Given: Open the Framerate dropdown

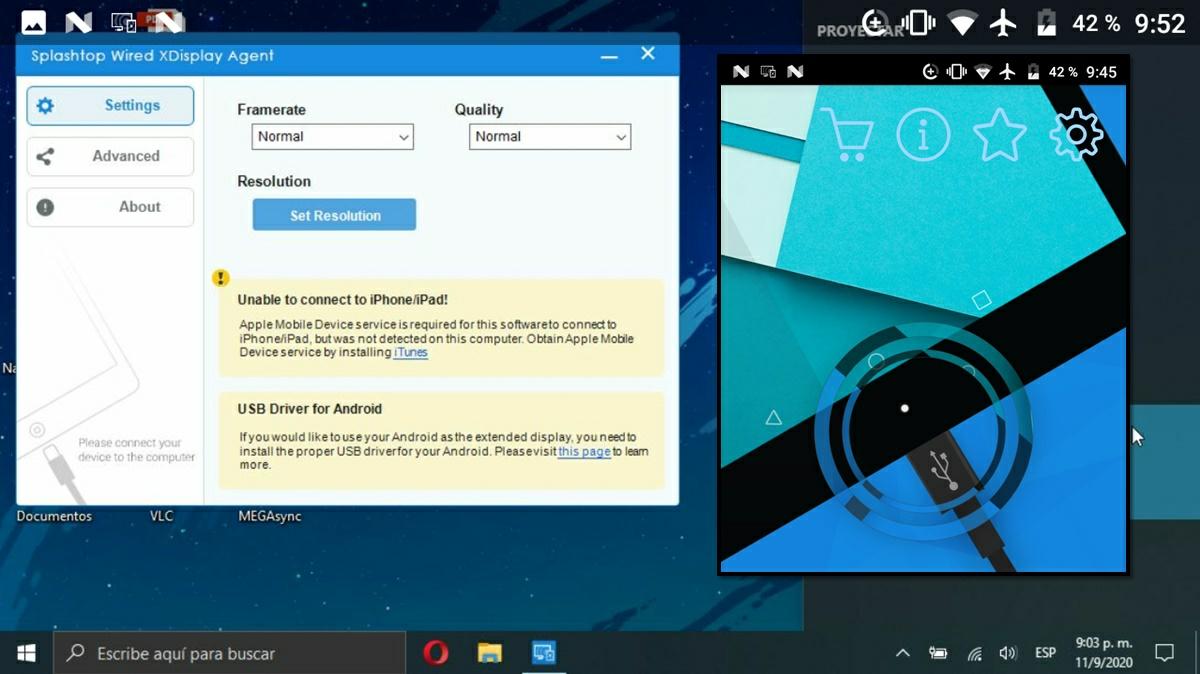Looking at the screenshot, I should 332,137.
